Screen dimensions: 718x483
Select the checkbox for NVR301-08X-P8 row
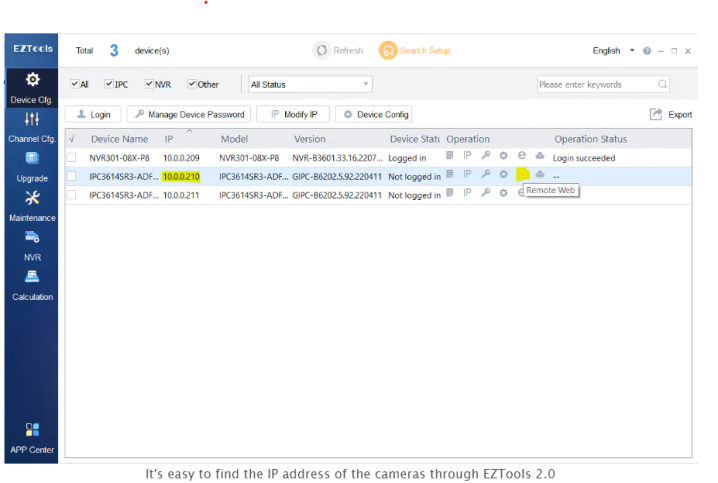coord(72,158)
